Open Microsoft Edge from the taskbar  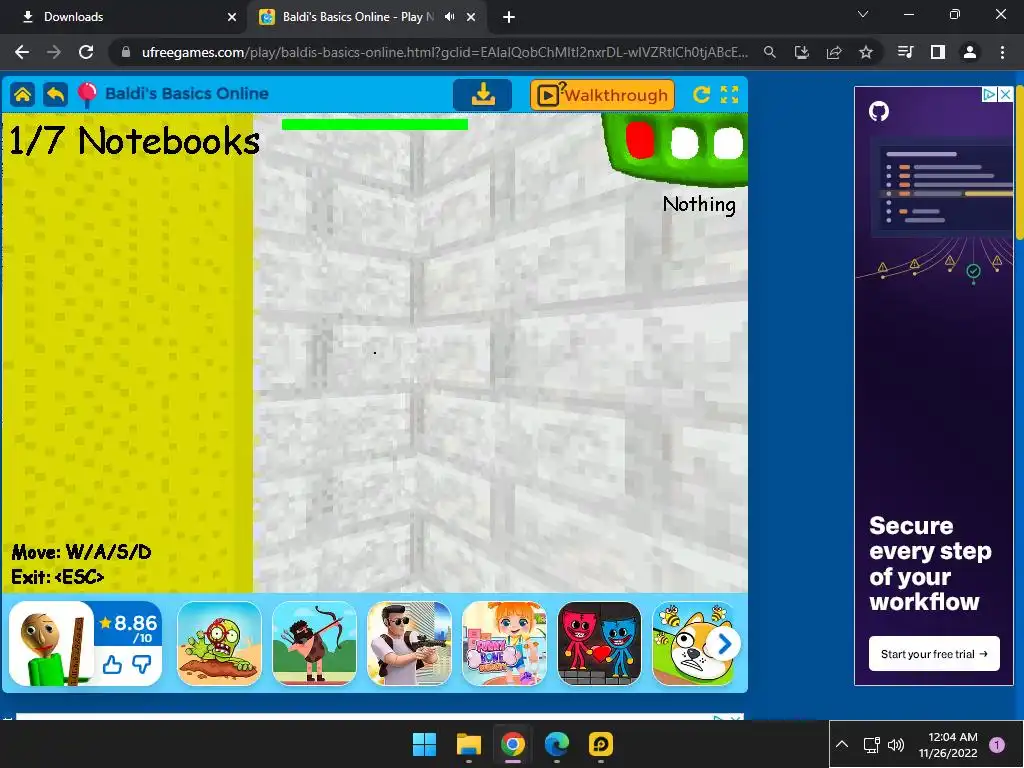pos(556,744)
